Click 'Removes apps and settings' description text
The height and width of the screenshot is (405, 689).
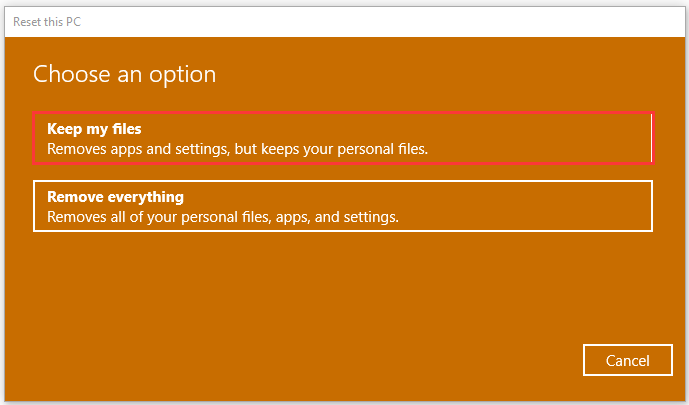point(138,149)
